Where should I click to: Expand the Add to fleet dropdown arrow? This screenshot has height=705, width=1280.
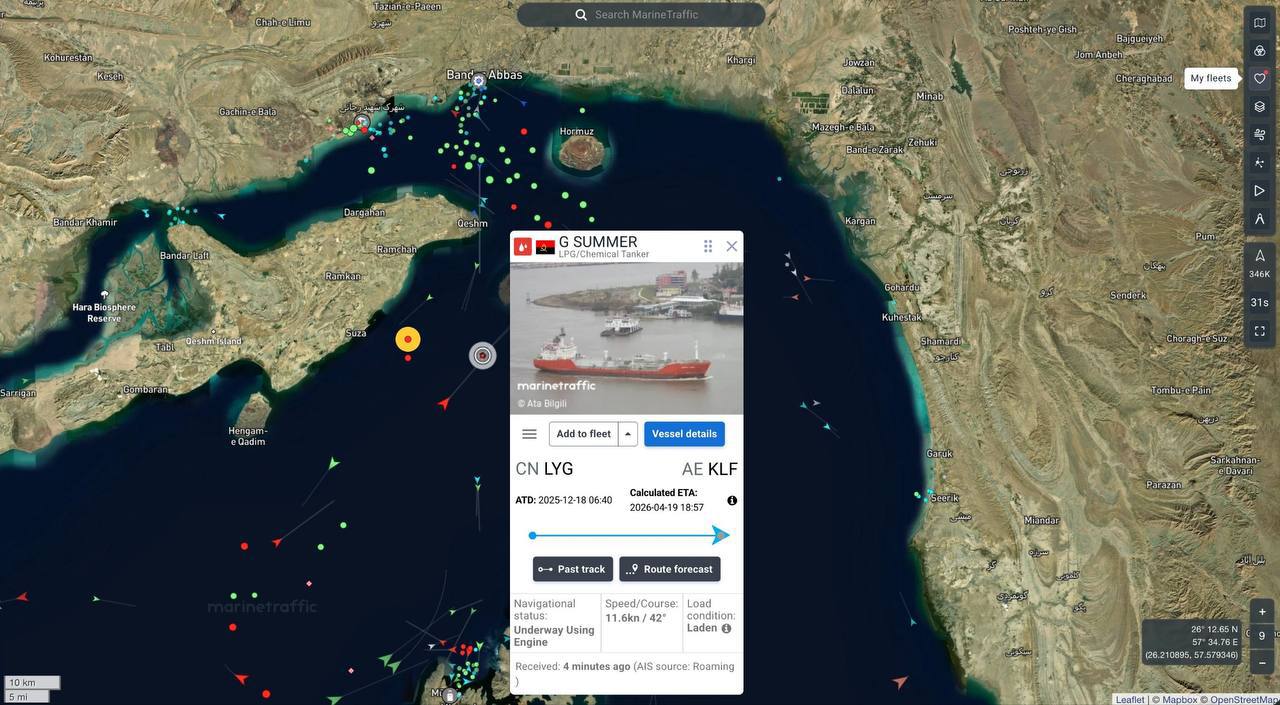point(628,434)
